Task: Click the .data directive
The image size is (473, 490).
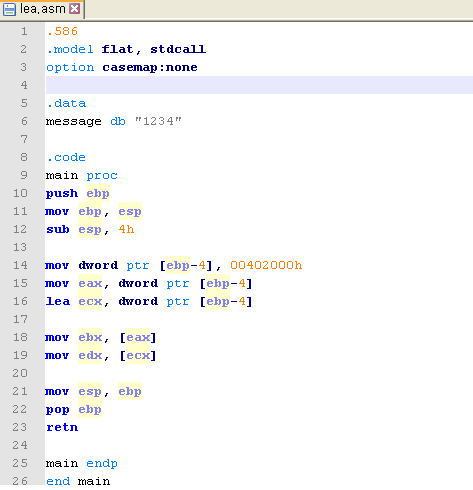Action: (x=66, y=103)
